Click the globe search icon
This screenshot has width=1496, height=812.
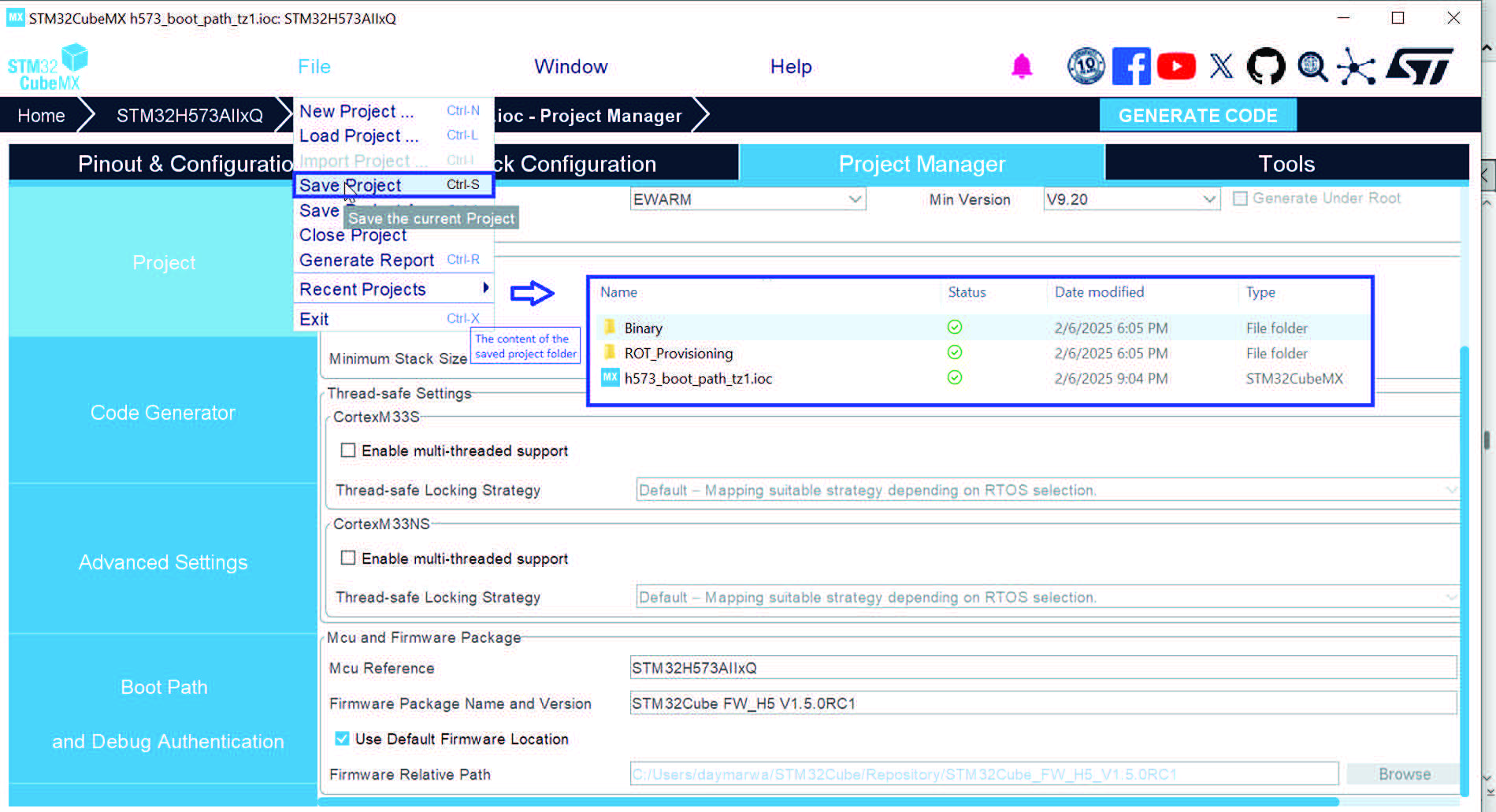click(1312, 66)
